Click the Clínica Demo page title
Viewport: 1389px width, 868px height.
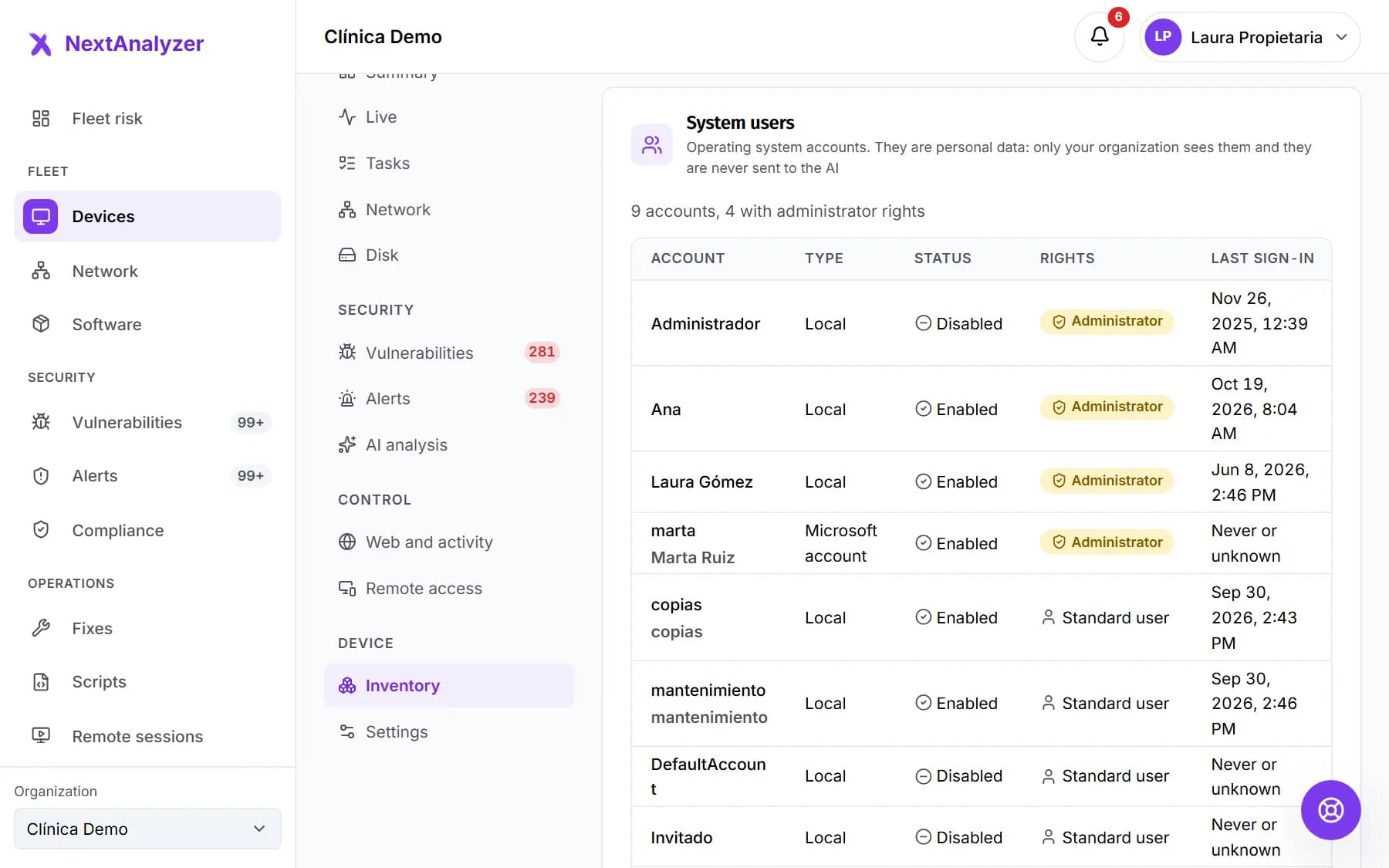(x=383, y=36)
